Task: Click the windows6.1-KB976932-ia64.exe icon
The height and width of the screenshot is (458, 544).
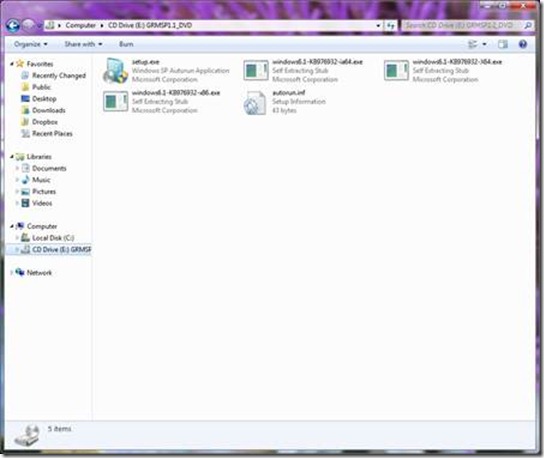Action: (x=256, y=71)
